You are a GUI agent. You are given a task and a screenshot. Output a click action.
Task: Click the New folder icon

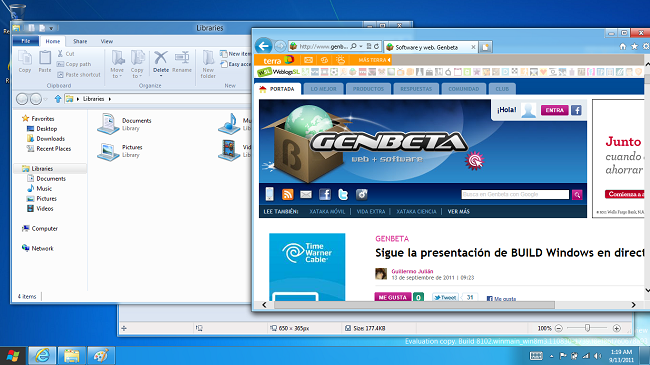208,64
